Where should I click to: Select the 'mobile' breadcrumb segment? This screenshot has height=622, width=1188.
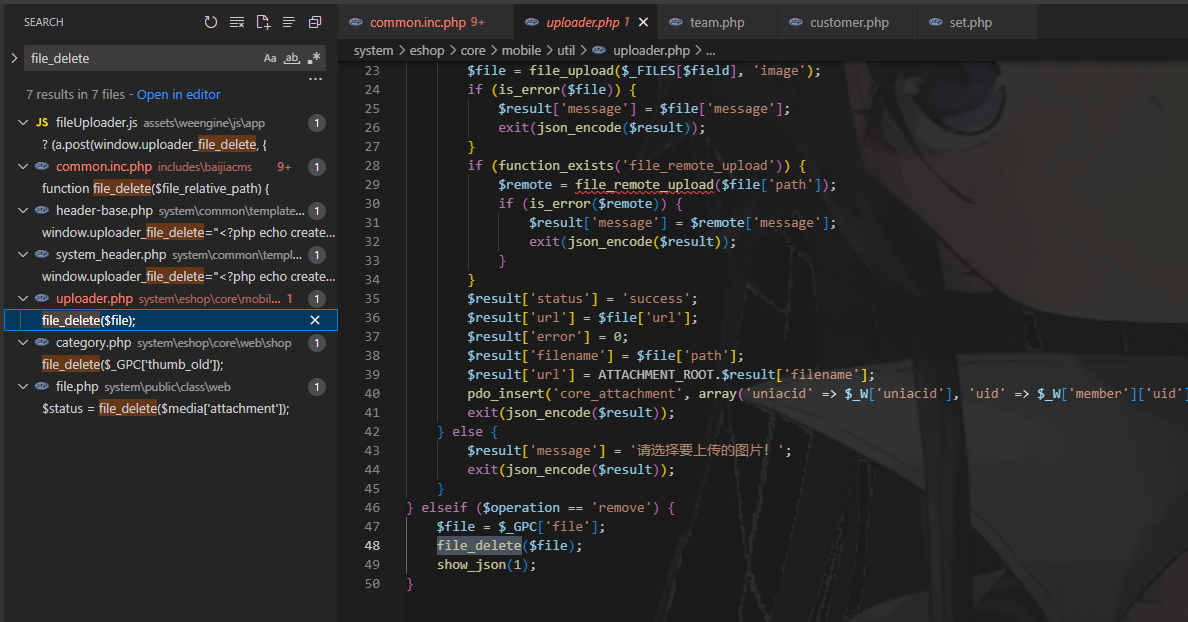pyautogui.click(x=521, y=50)
